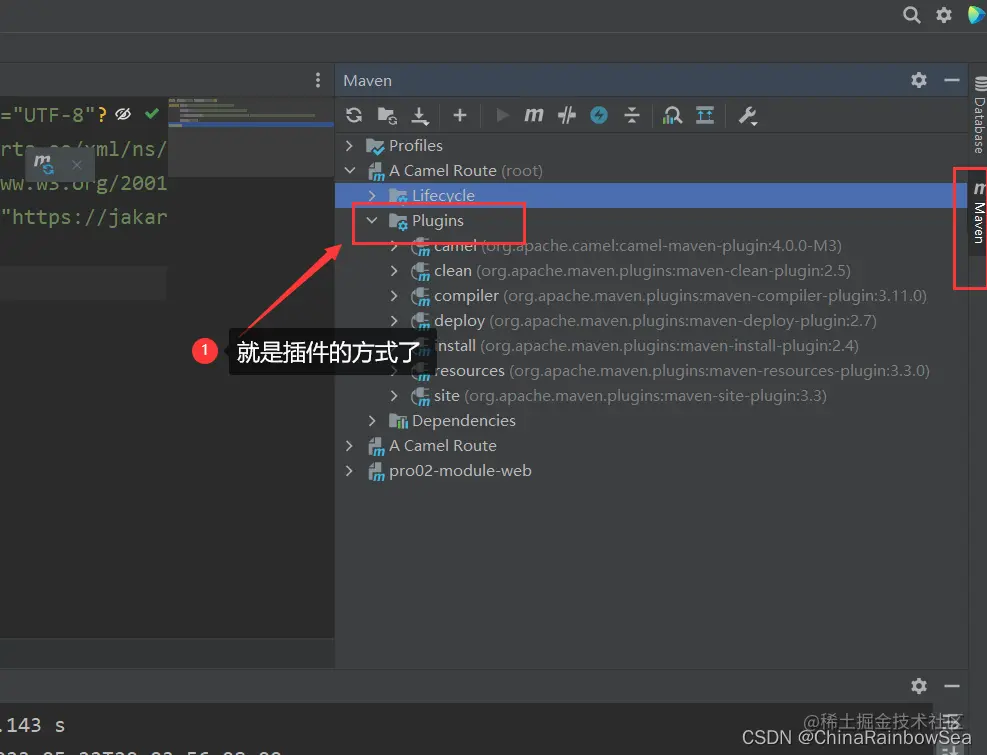Screen dimensions: 987x755
Task: Download sources and documentation icon
Action: coord(420,115)
